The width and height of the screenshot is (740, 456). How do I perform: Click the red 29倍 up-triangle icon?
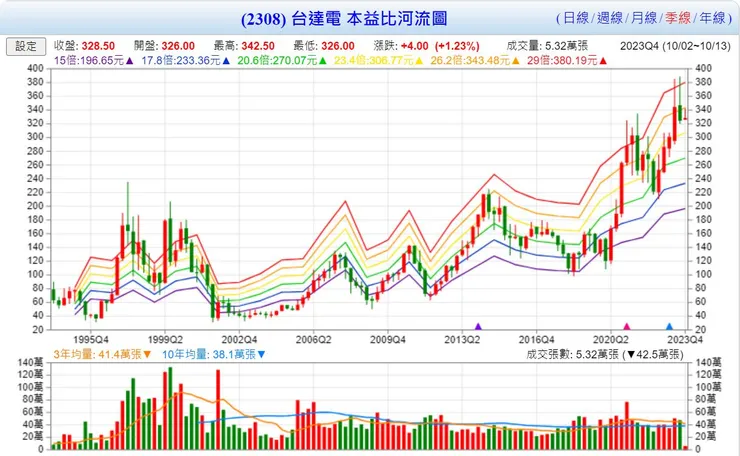(x=603, y=61)
